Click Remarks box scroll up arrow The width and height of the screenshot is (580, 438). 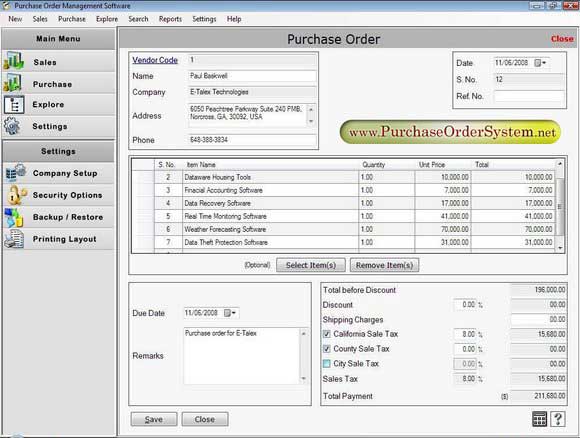pos(304,333)
